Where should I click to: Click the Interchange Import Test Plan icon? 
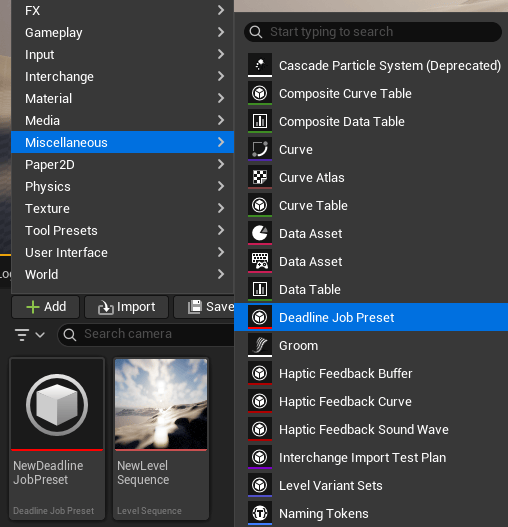tap(260, 457)
